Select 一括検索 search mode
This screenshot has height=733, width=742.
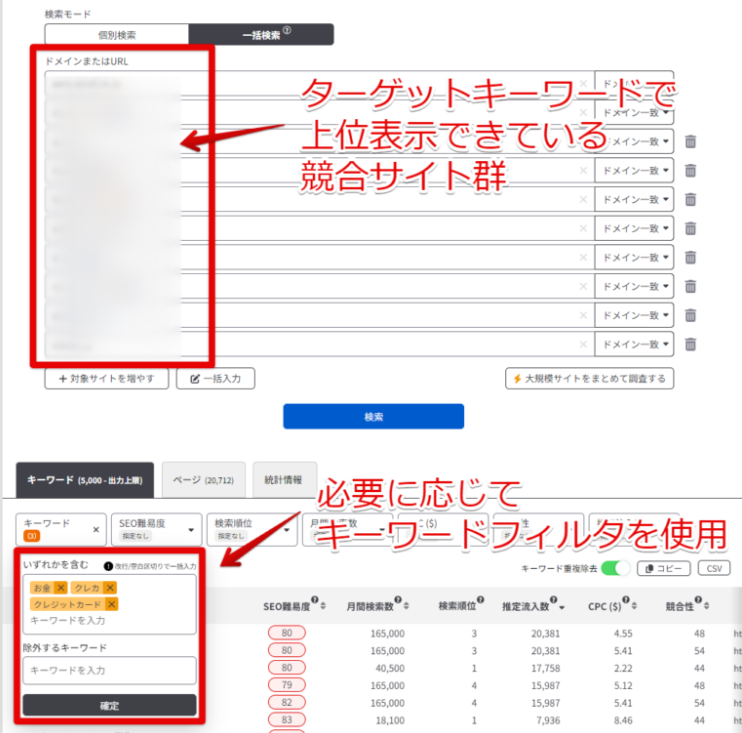(x=261, y=35)
